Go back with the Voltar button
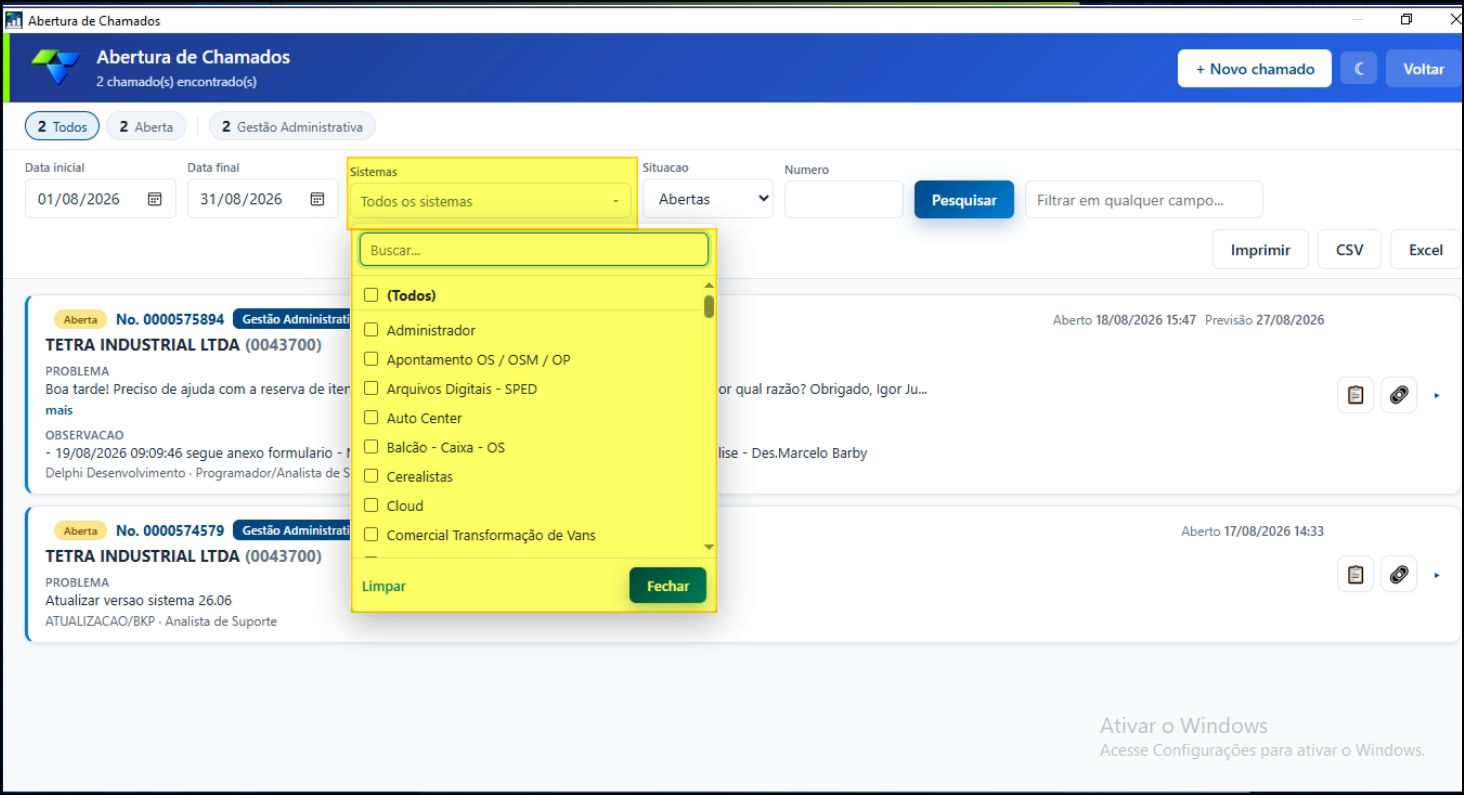Viewport: 1464px width, 795px height. [1424, 69]
